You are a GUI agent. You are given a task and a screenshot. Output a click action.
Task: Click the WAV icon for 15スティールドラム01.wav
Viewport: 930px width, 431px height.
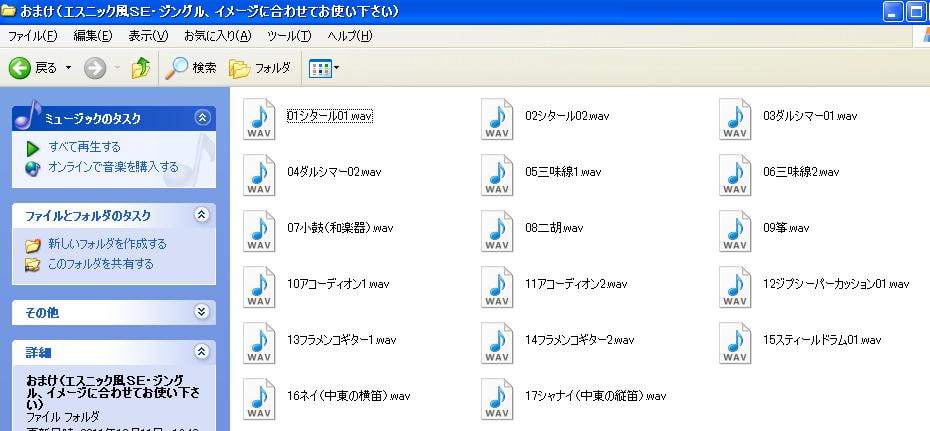coord(735,343)
